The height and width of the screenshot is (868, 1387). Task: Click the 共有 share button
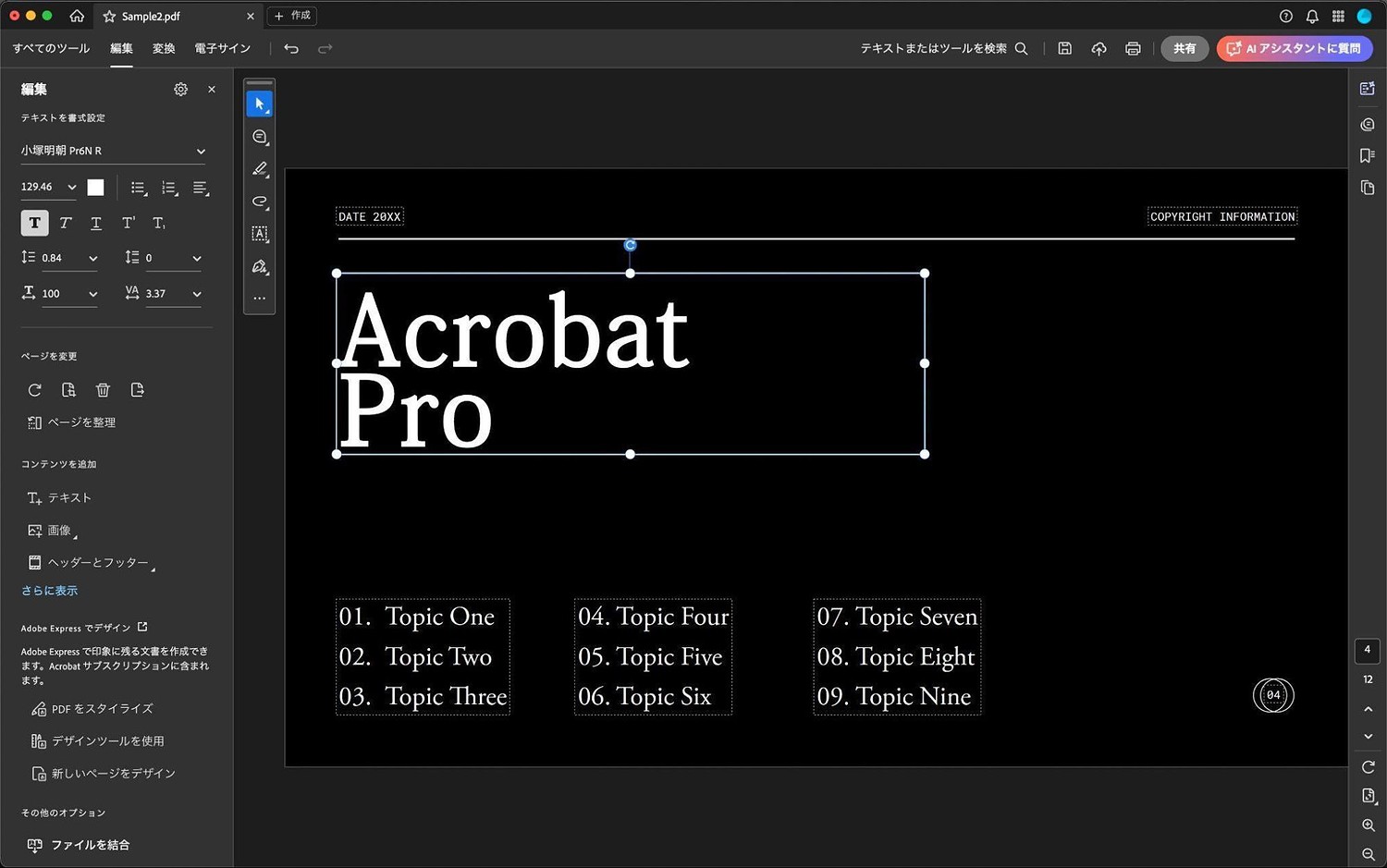click(1184, 49)
